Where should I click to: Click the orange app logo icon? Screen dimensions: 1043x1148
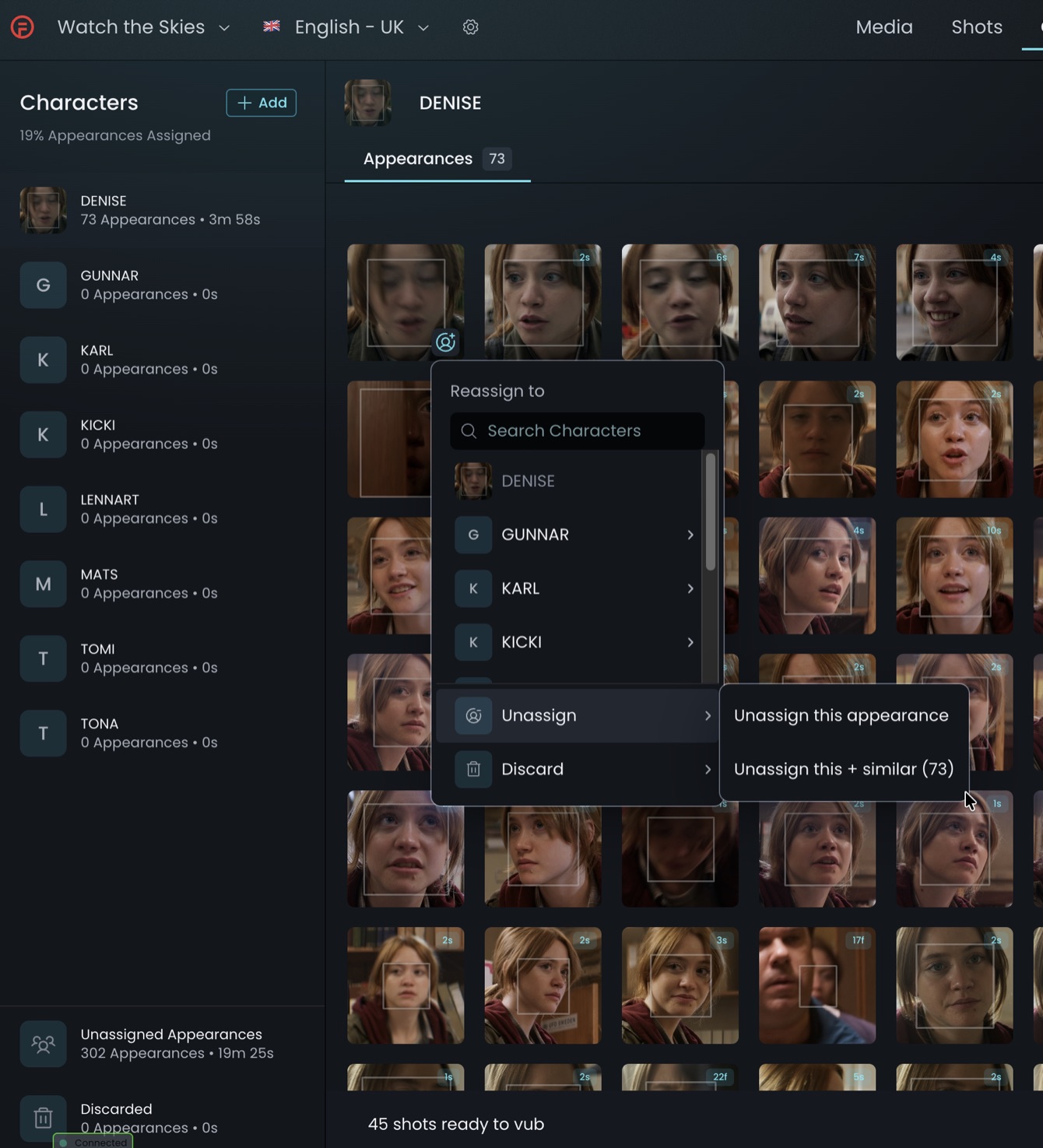coord(23,27)
